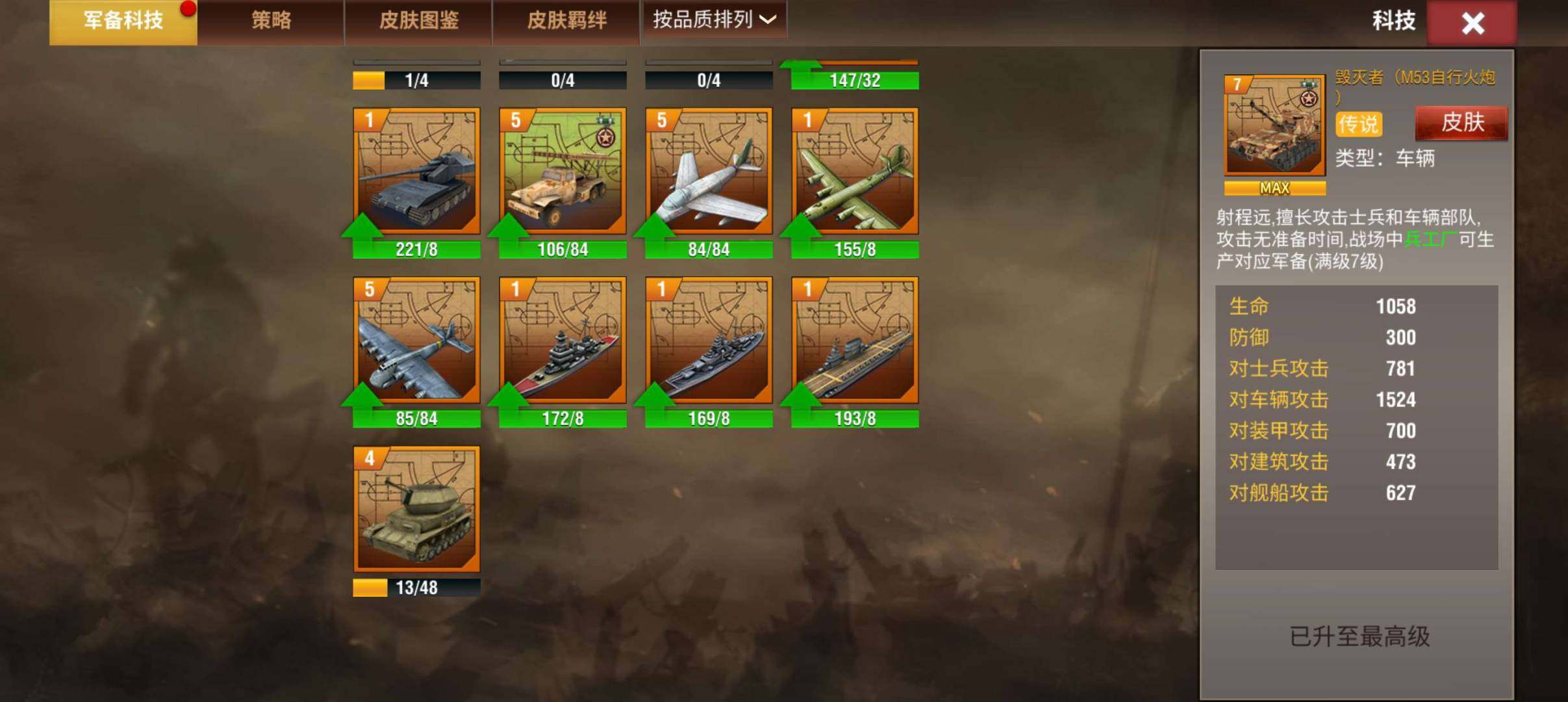The width and height of the screenshot is (1568, 702).
Task: Switch to the 策略 tab
Action: [x=271, y=21]
